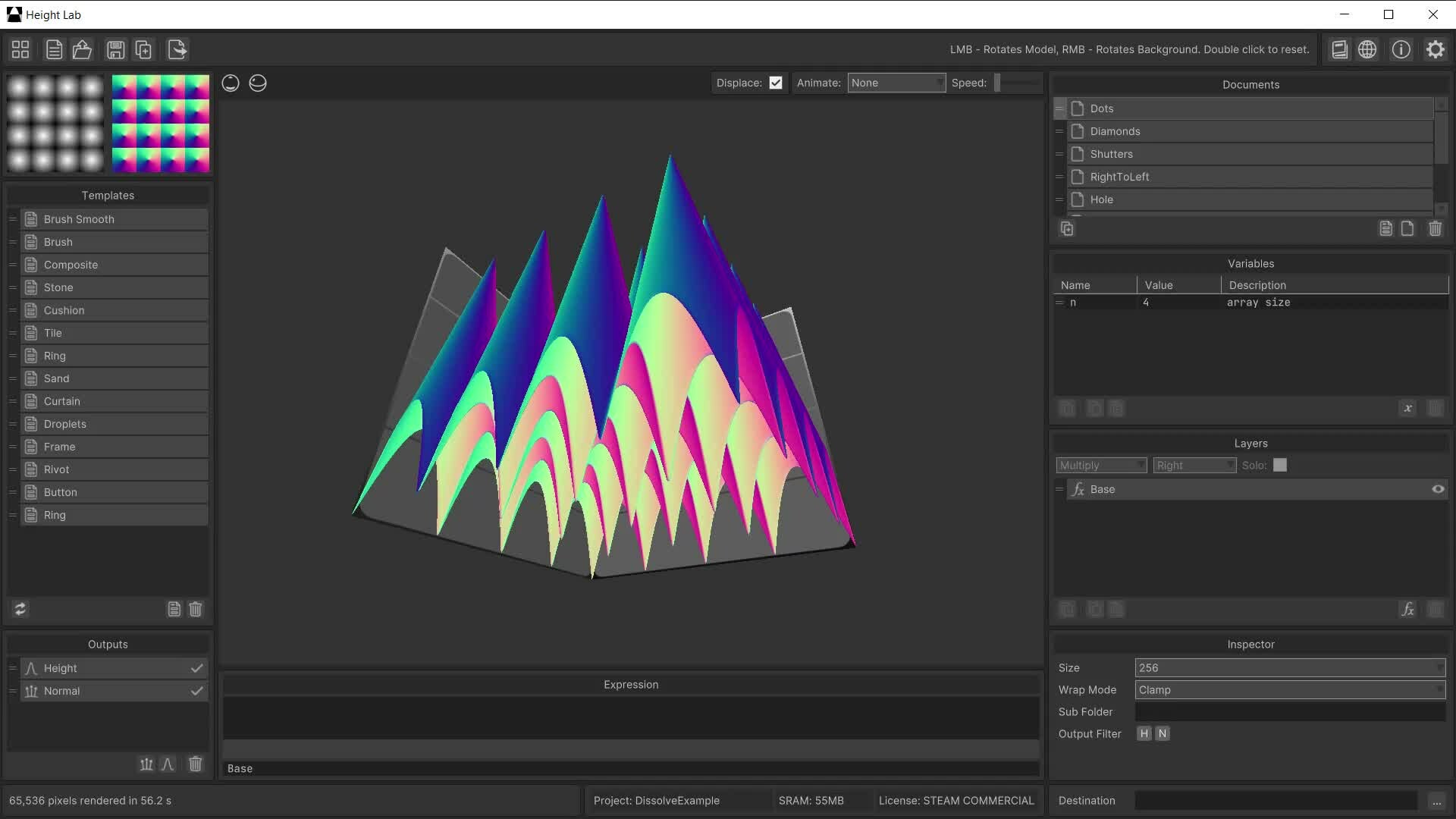Click the export icon in top toolbar

tap(177, 50)
